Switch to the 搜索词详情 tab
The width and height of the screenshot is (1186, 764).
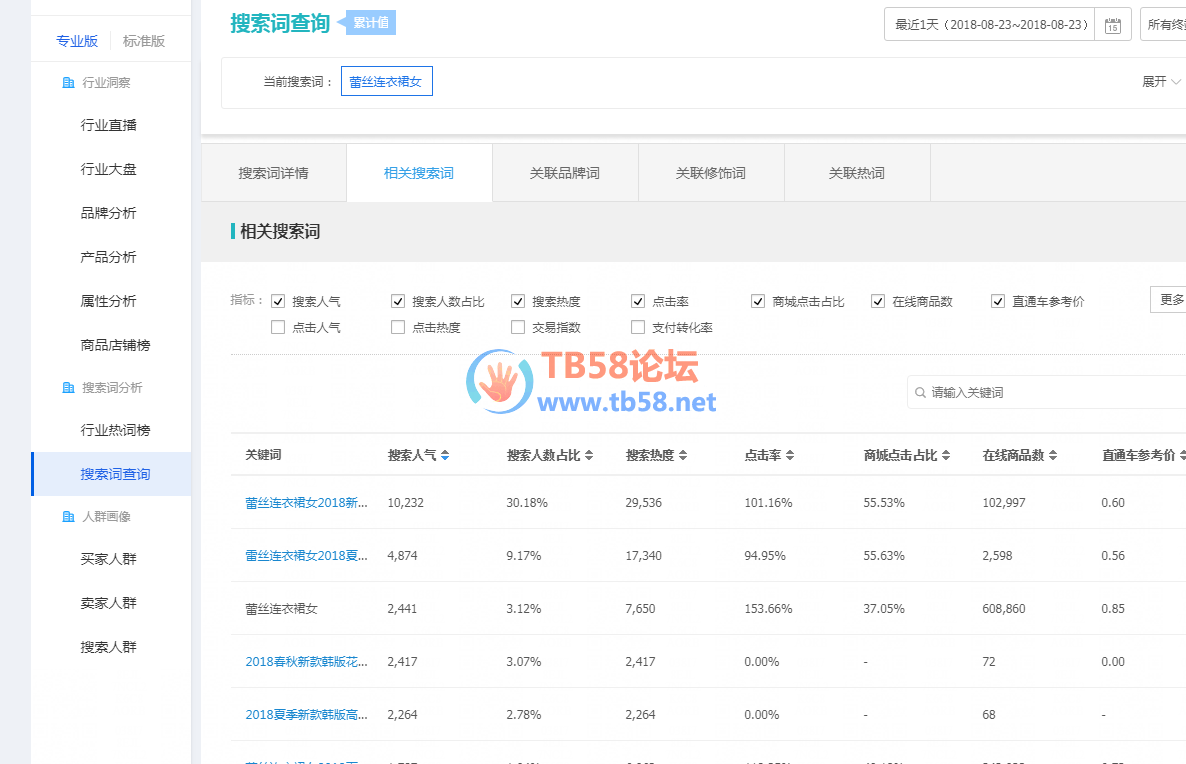tap(274, 173)
